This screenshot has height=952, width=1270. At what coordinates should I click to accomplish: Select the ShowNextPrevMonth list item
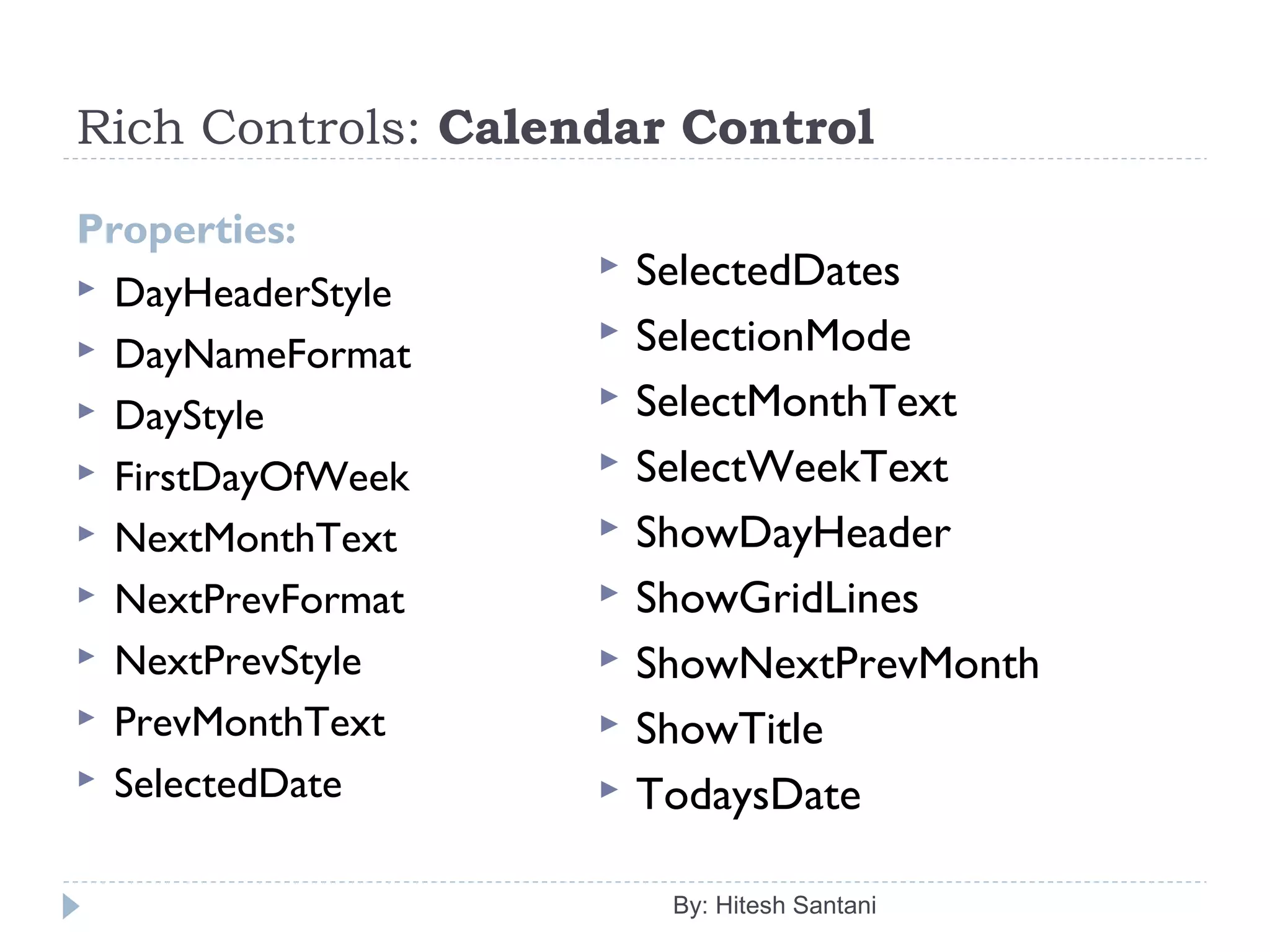point(837,663)
